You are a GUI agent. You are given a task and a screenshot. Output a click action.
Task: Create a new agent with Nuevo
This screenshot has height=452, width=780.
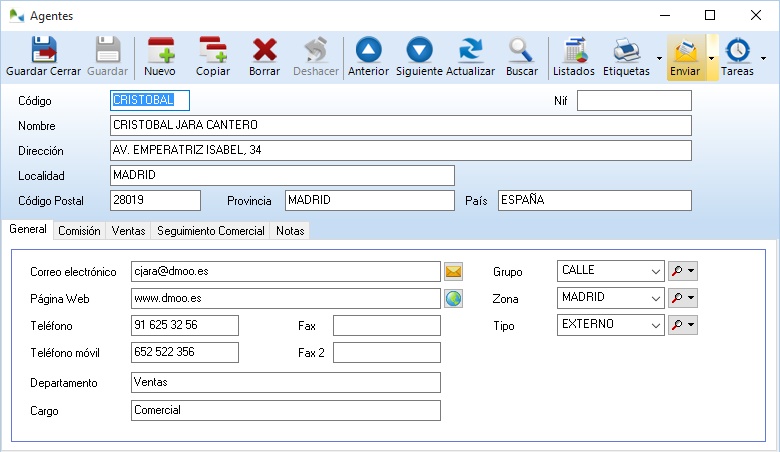point(160,57)
